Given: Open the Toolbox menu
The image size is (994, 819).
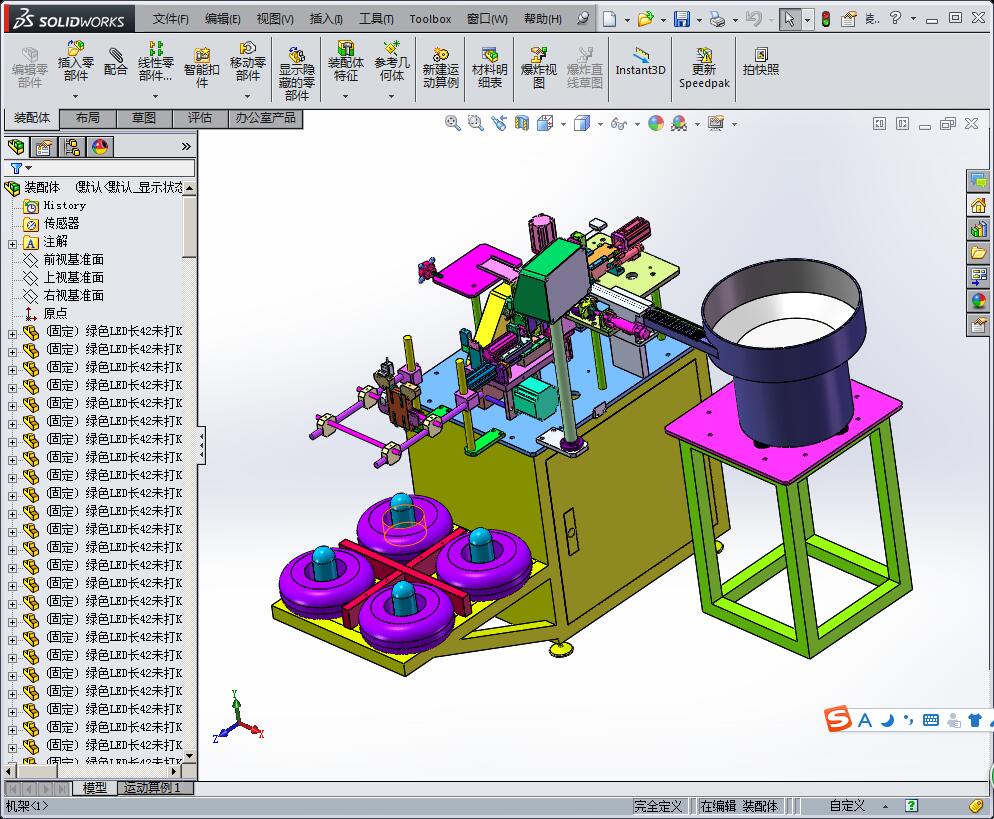Looking at the screenshot, I should 430,19.
